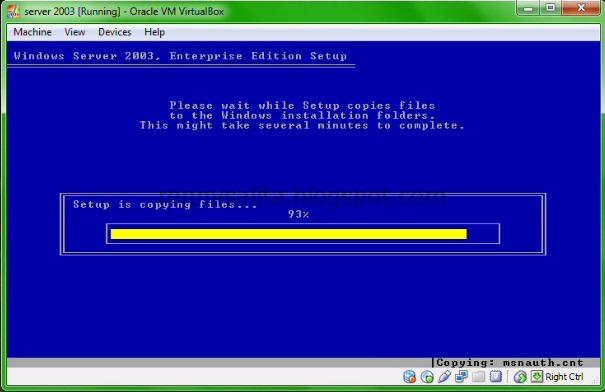Click the VirtualBox icon in title bar
605x392 pixels.
point(14,11)
